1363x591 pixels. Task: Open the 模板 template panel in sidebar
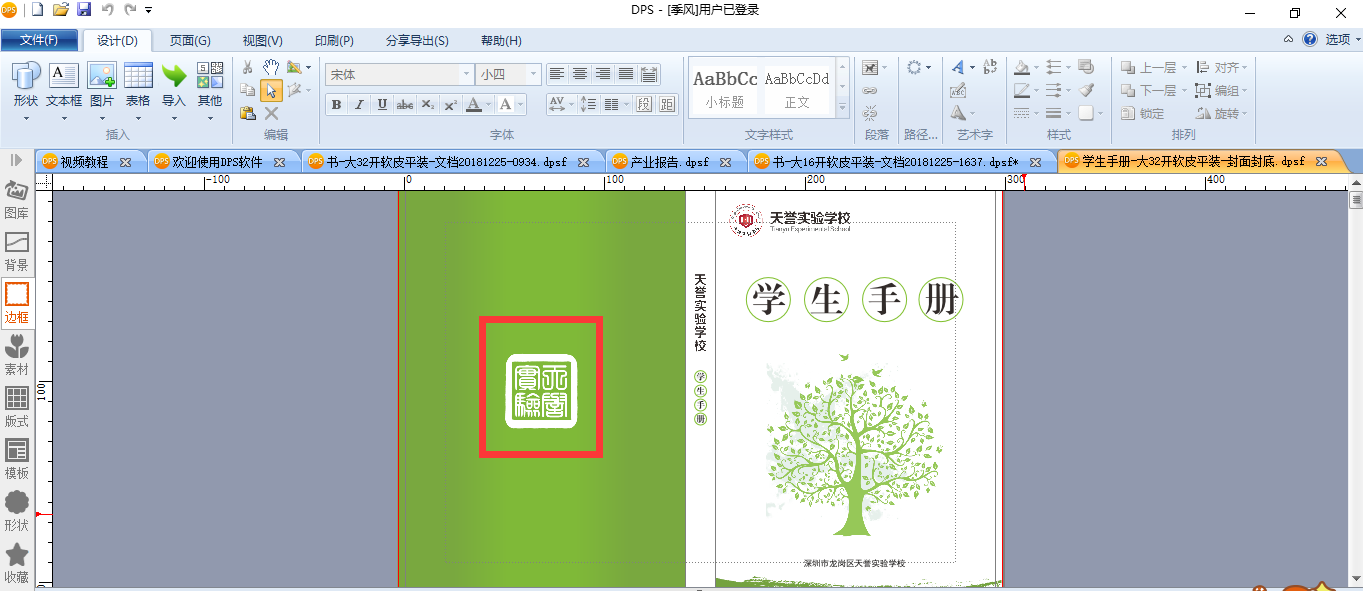tap(17, 460)
